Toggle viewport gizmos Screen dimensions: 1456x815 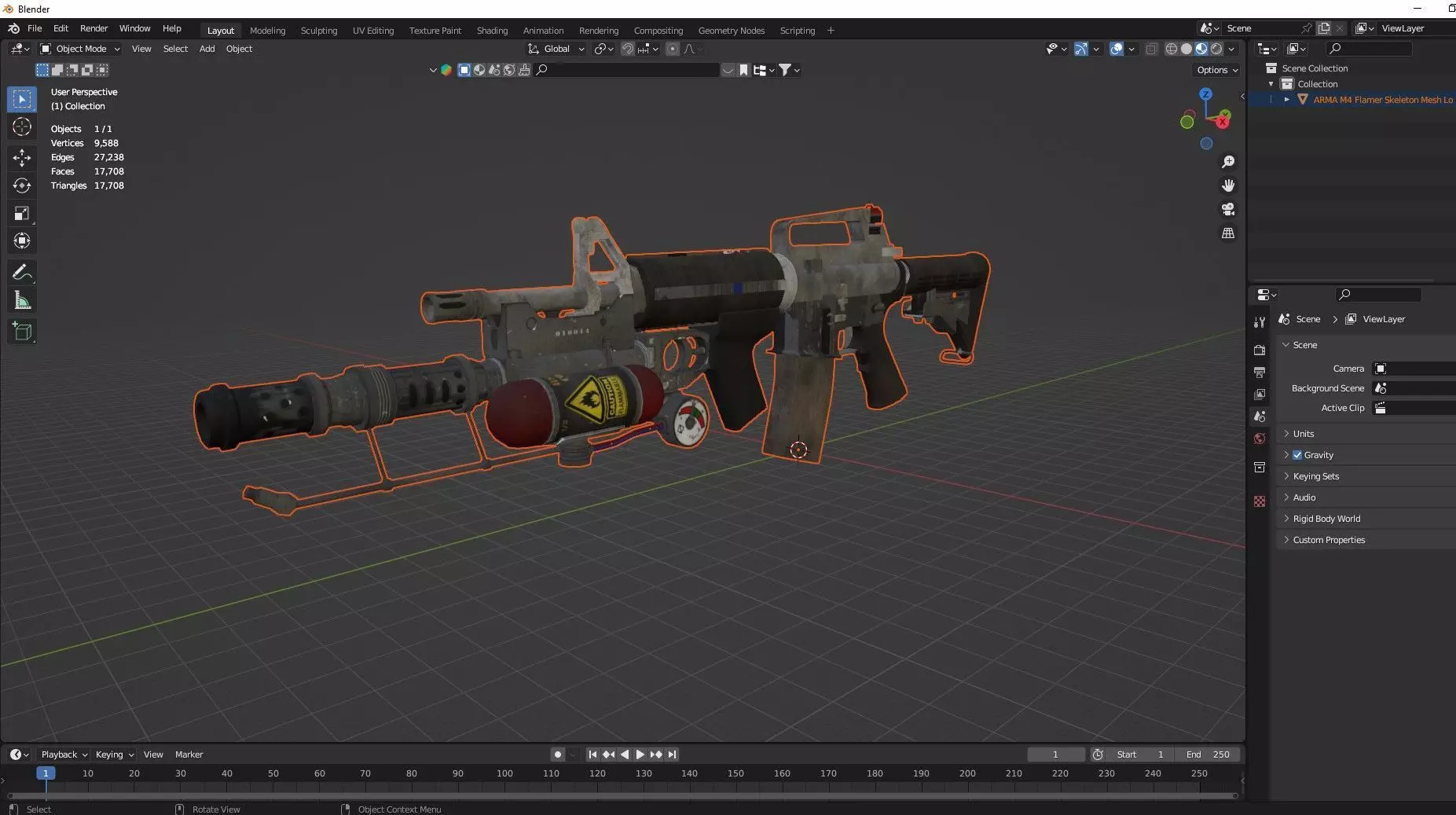tap(1081, 49)
